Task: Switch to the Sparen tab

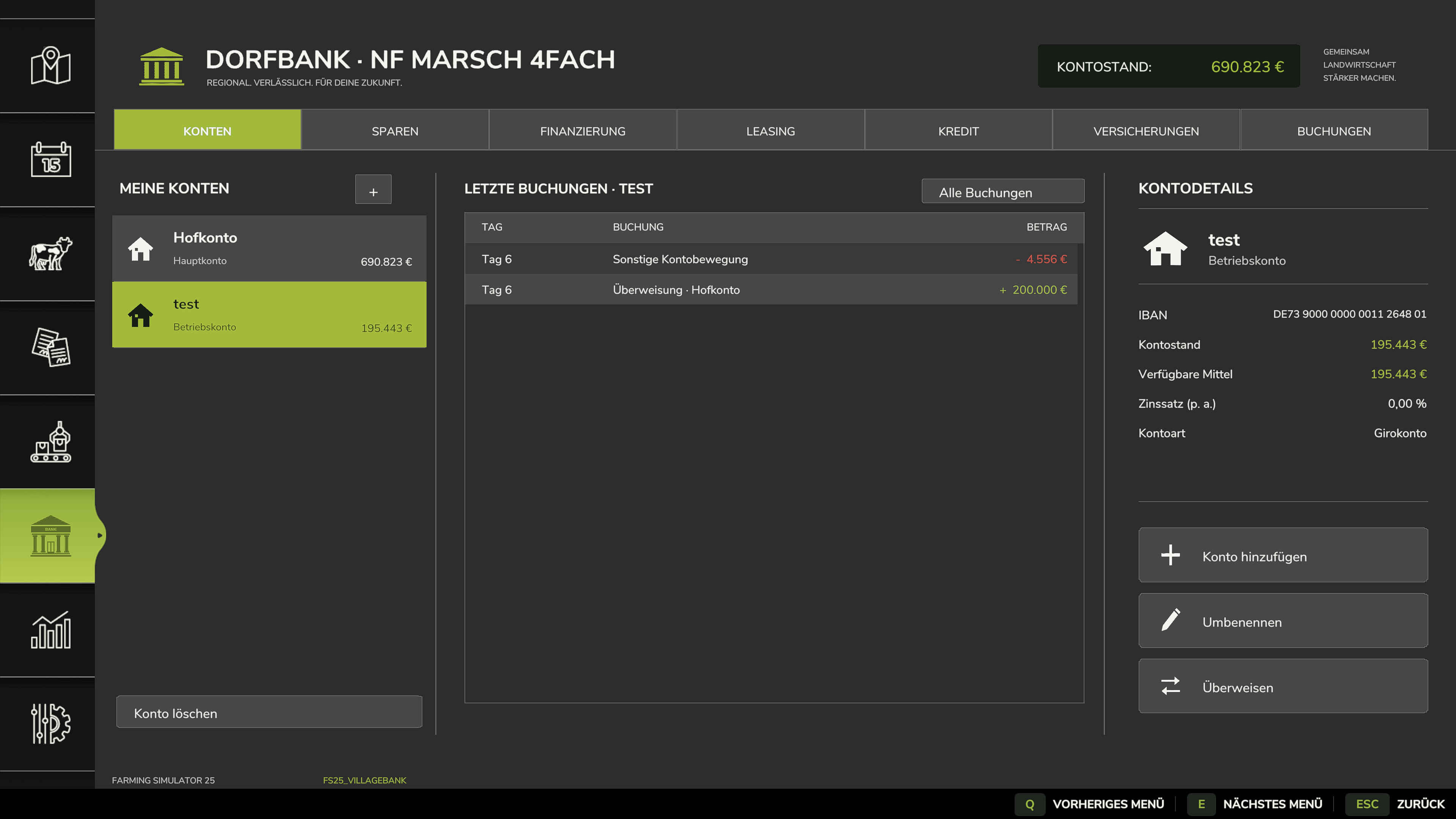Action: 394,130
